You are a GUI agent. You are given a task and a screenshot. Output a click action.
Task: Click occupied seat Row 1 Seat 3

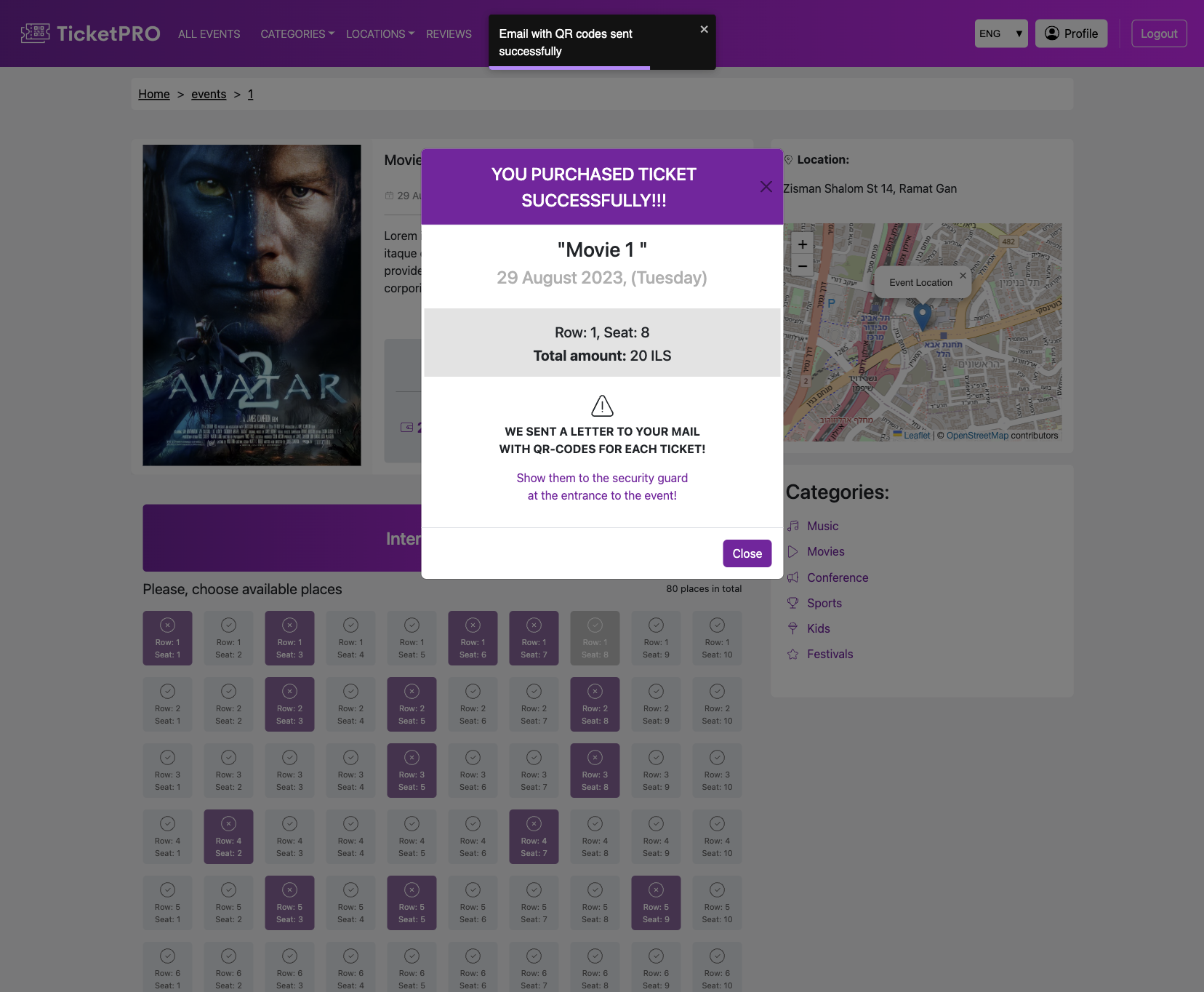[289, 638]
